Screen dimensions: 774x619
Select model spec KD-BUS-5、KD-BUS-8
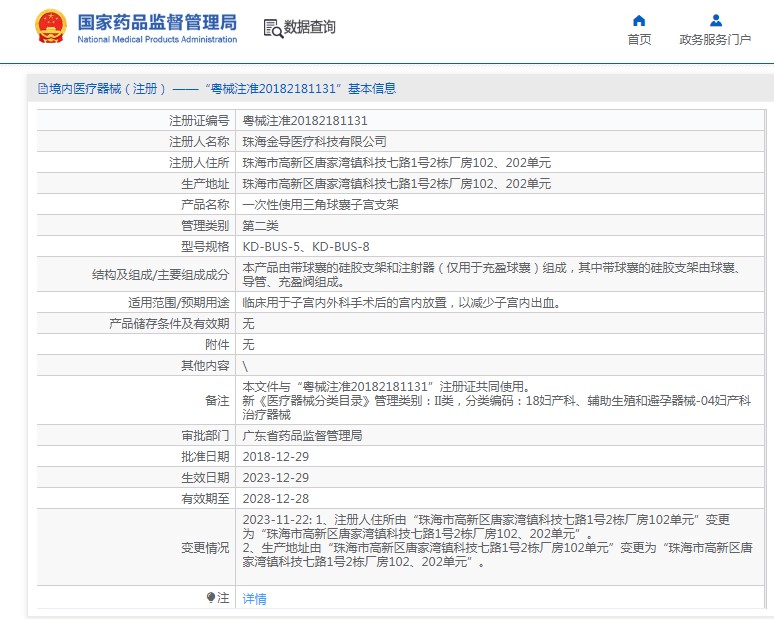click(x=306, y=246)
